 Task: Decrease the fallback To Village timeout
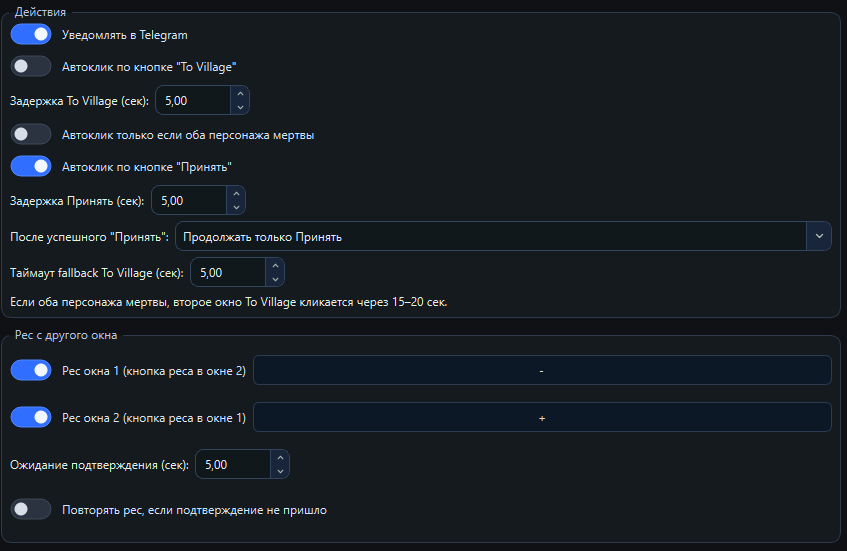pyautogui.click(x=275, y=278)
